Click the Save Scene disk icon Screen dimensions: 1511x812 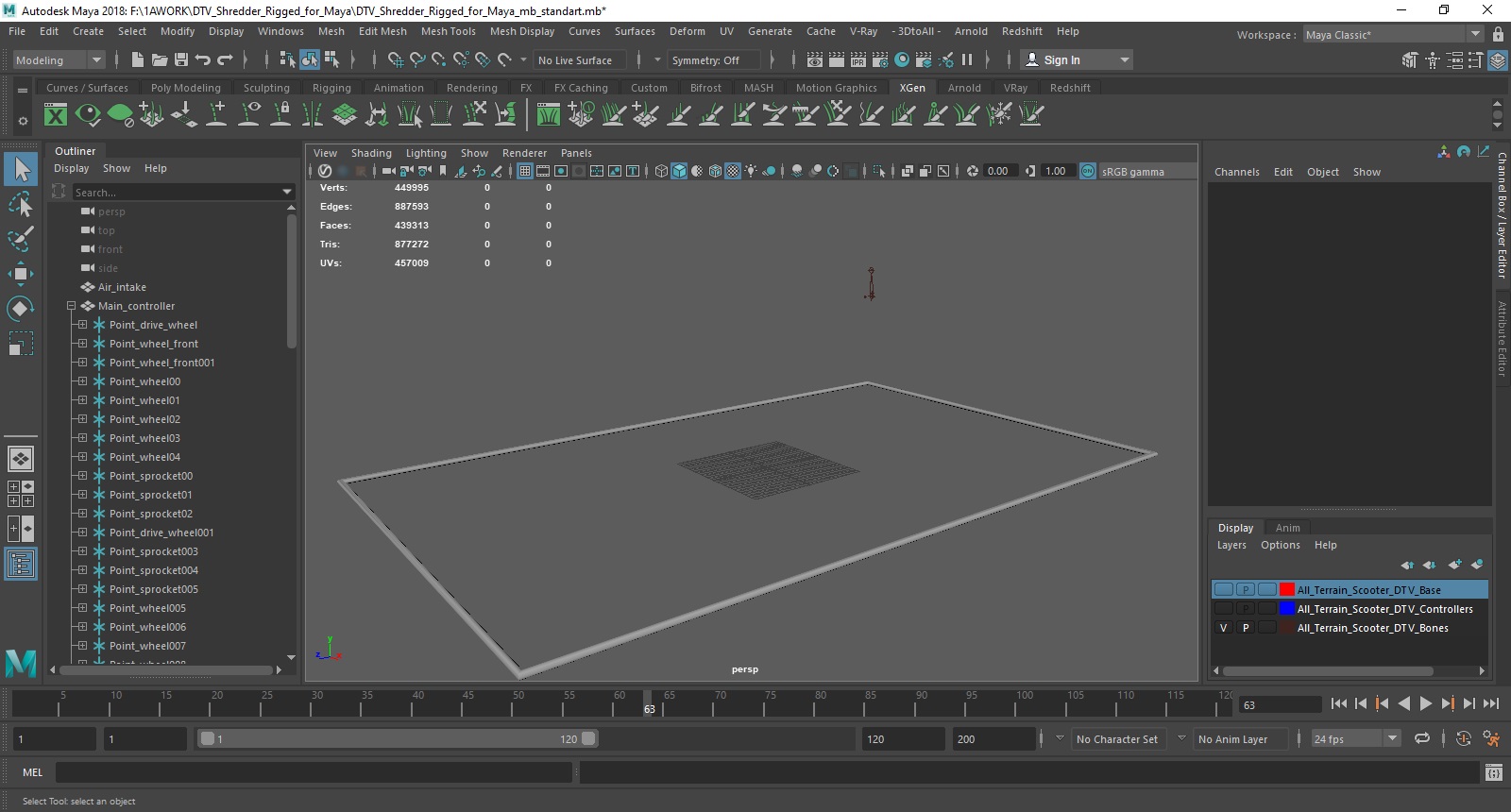pyautogui.click(x=181, y=59)
